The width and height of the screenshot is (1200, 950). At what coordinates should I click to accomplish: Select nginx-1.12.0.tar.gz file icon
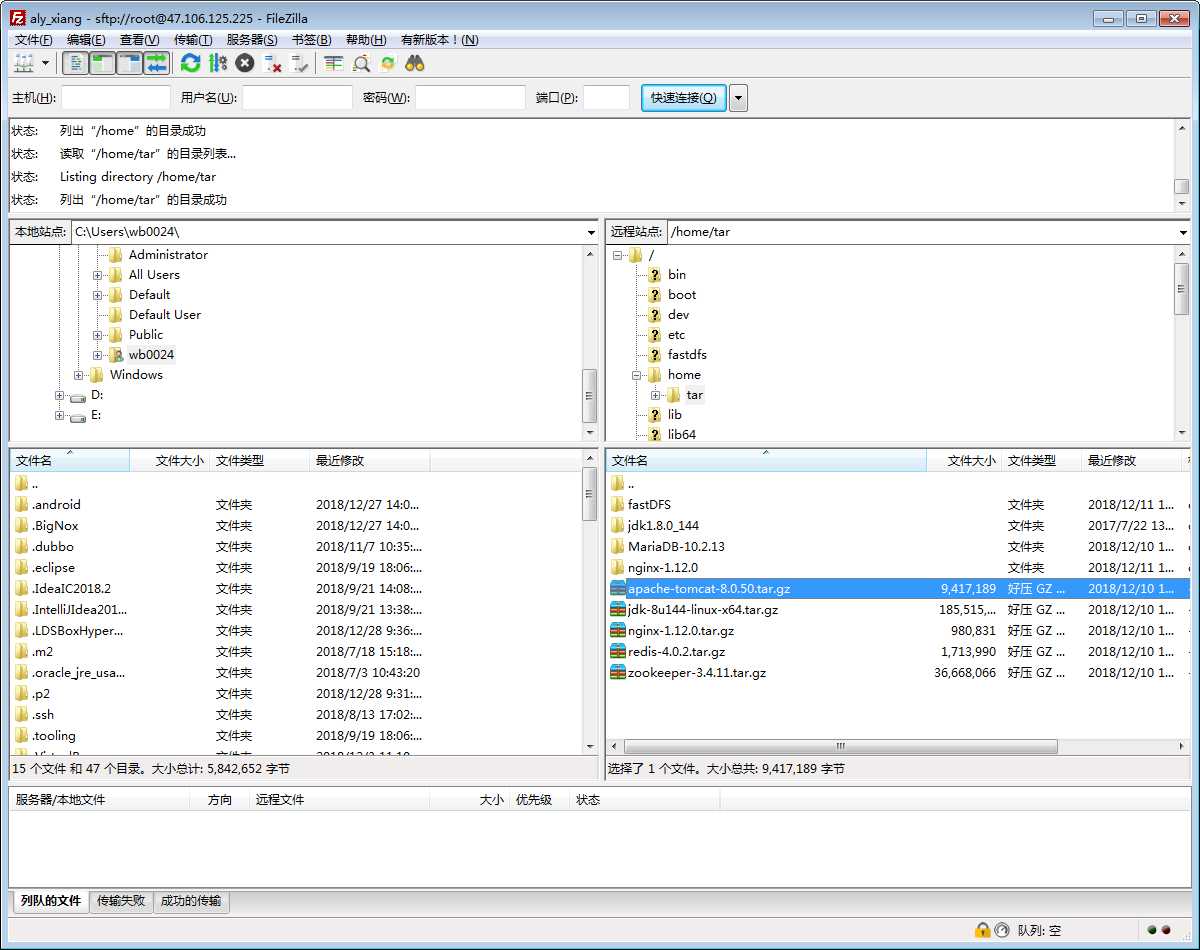[x=618, y=631]
